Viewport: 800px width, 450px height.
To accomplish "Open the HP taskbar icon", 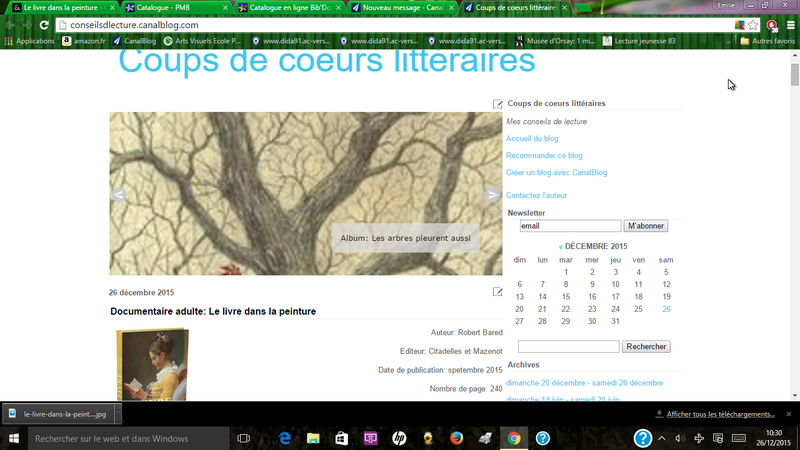I will click(x=399, y=438).
